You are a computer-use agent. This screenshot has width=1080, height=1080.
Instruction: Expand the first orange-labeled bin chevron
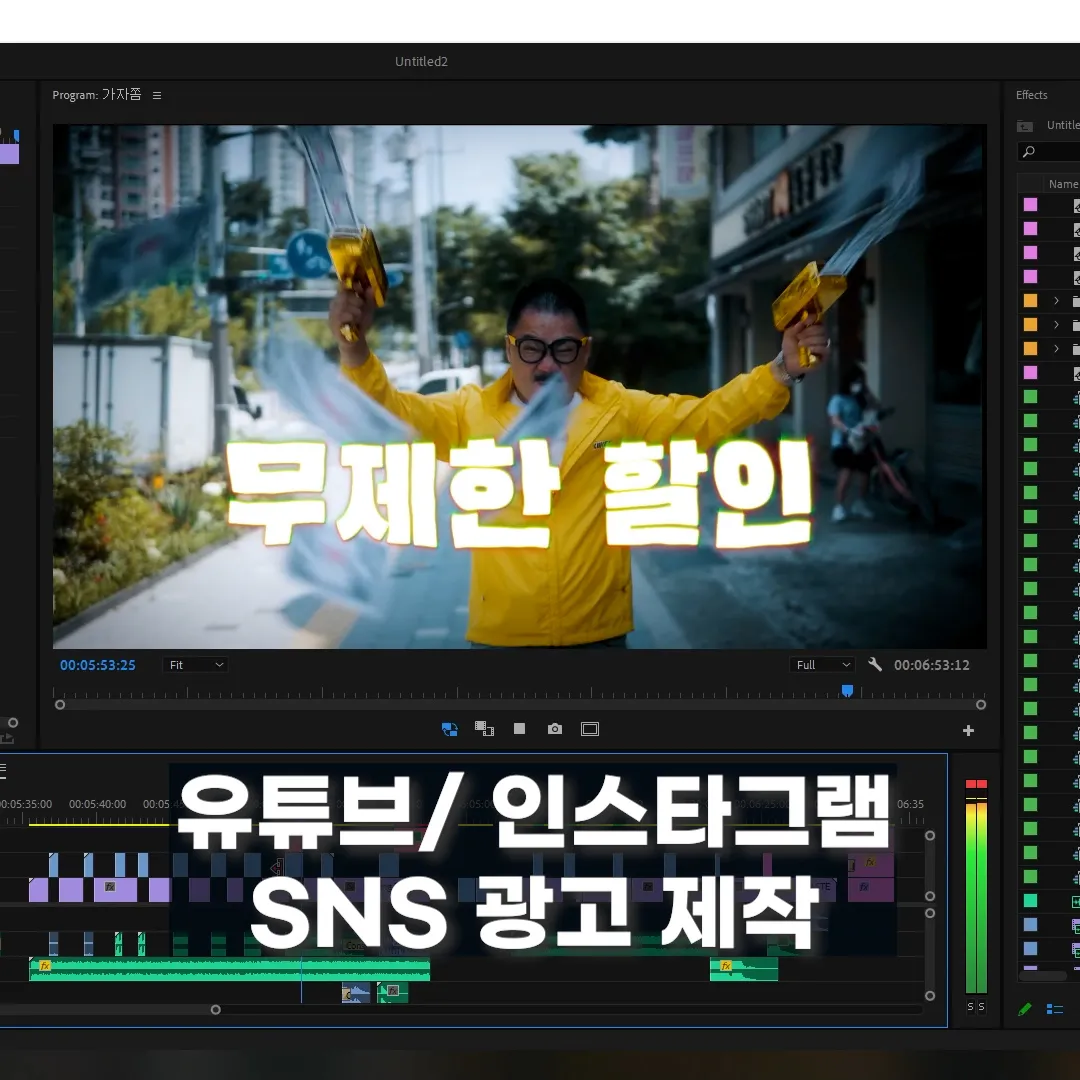tap(1056, 300)
